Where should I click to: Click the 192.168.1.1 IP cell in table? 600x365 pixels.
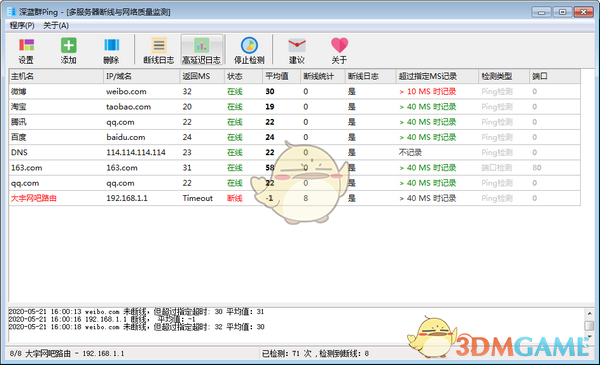pos(127,198)
